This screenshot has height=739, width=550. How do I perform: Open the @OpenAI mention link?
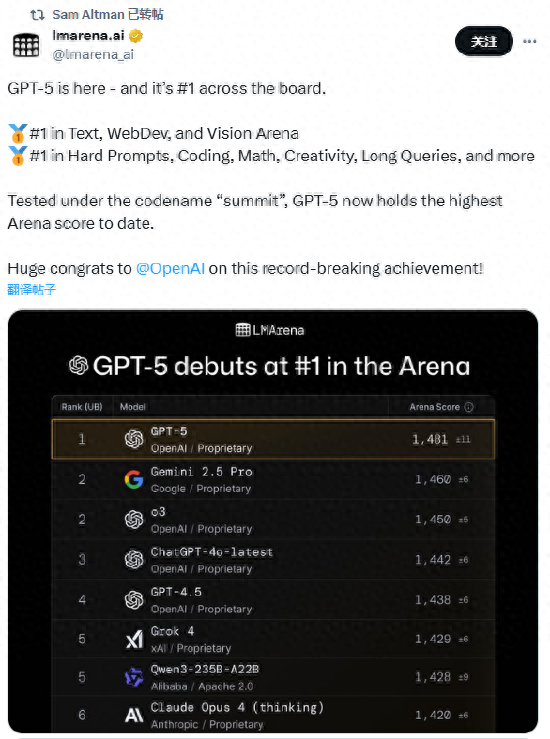click(171, 268)
